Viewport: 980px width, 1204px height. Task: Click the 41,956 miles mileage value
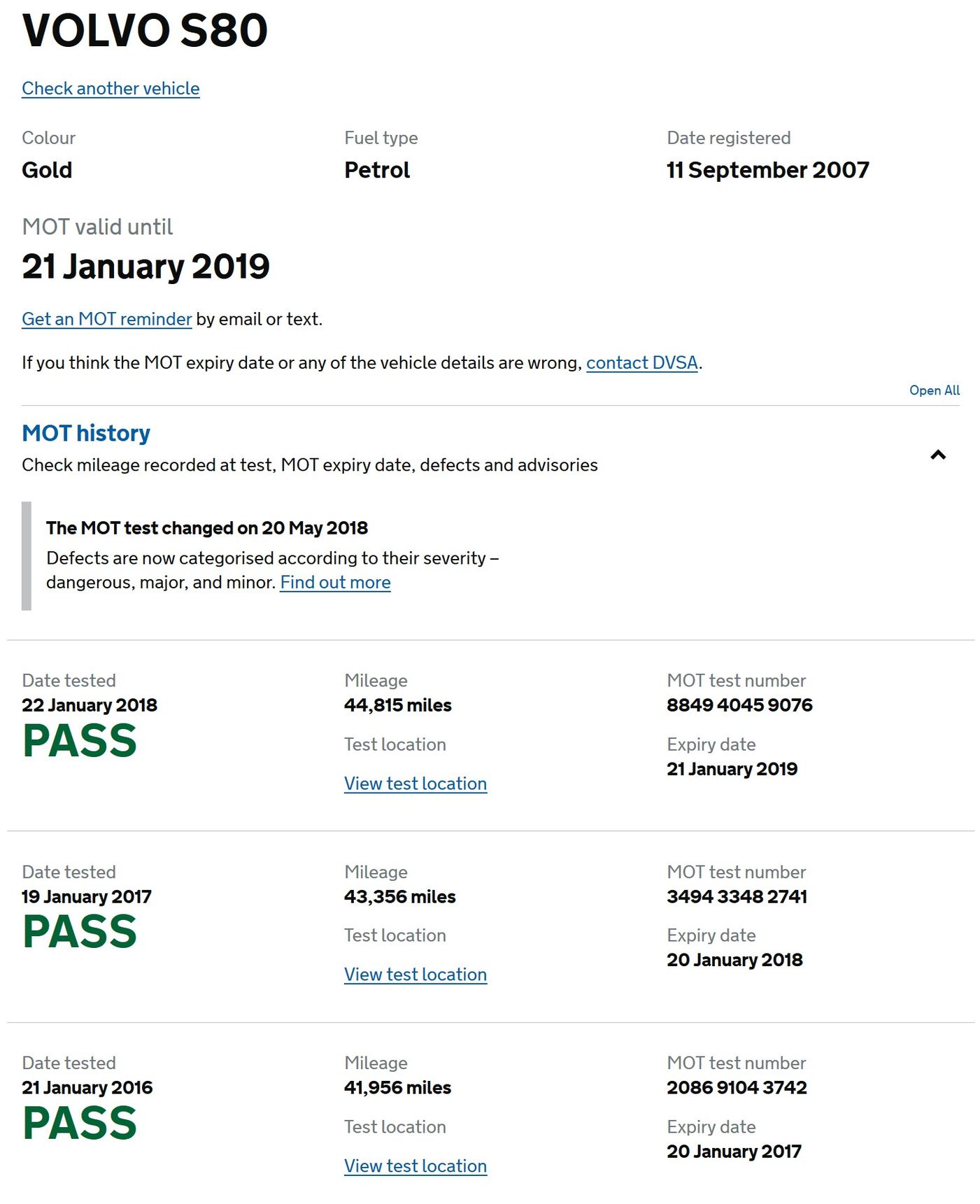397,1088
